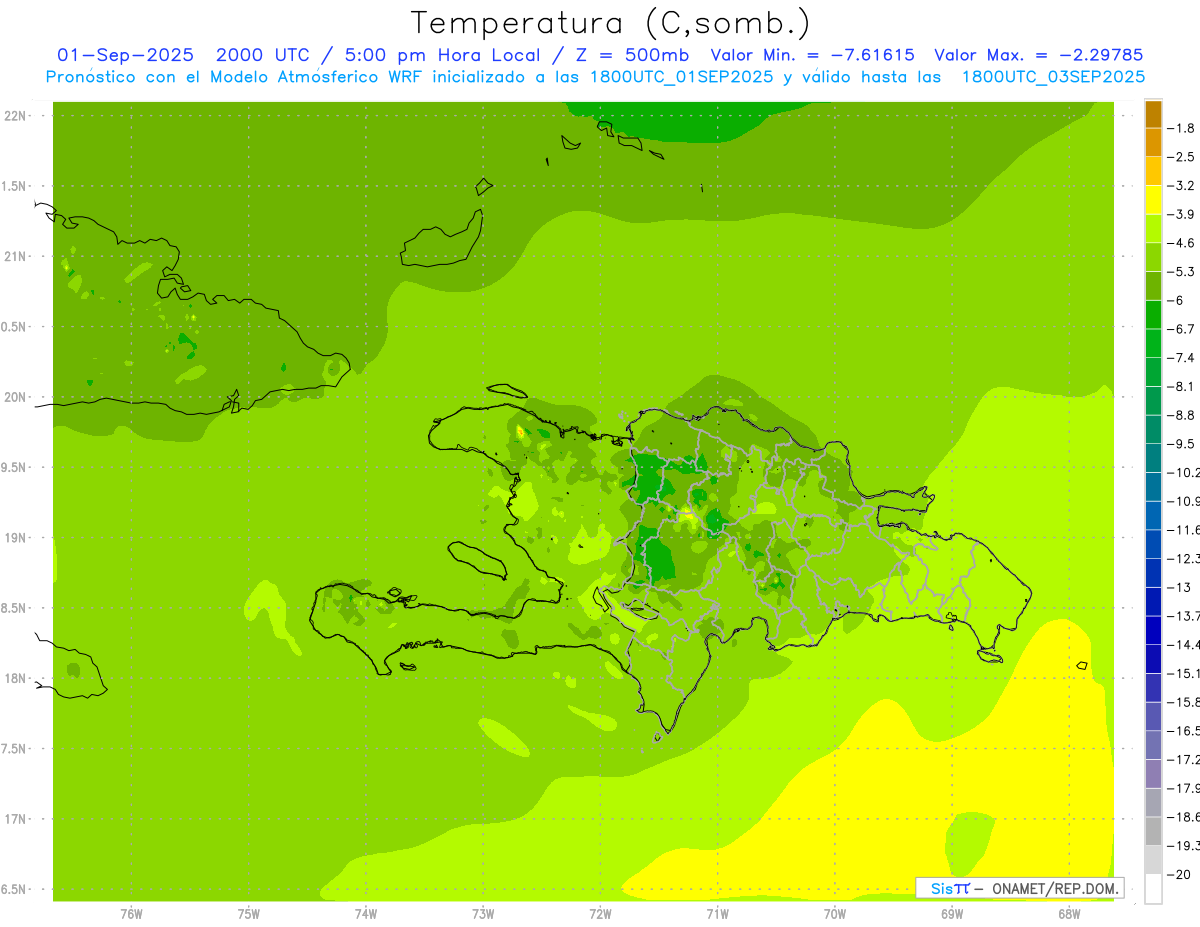Click the legend value '-3.9'
The width and height of the screenshot is (1200, 927).
point(1180,214)
